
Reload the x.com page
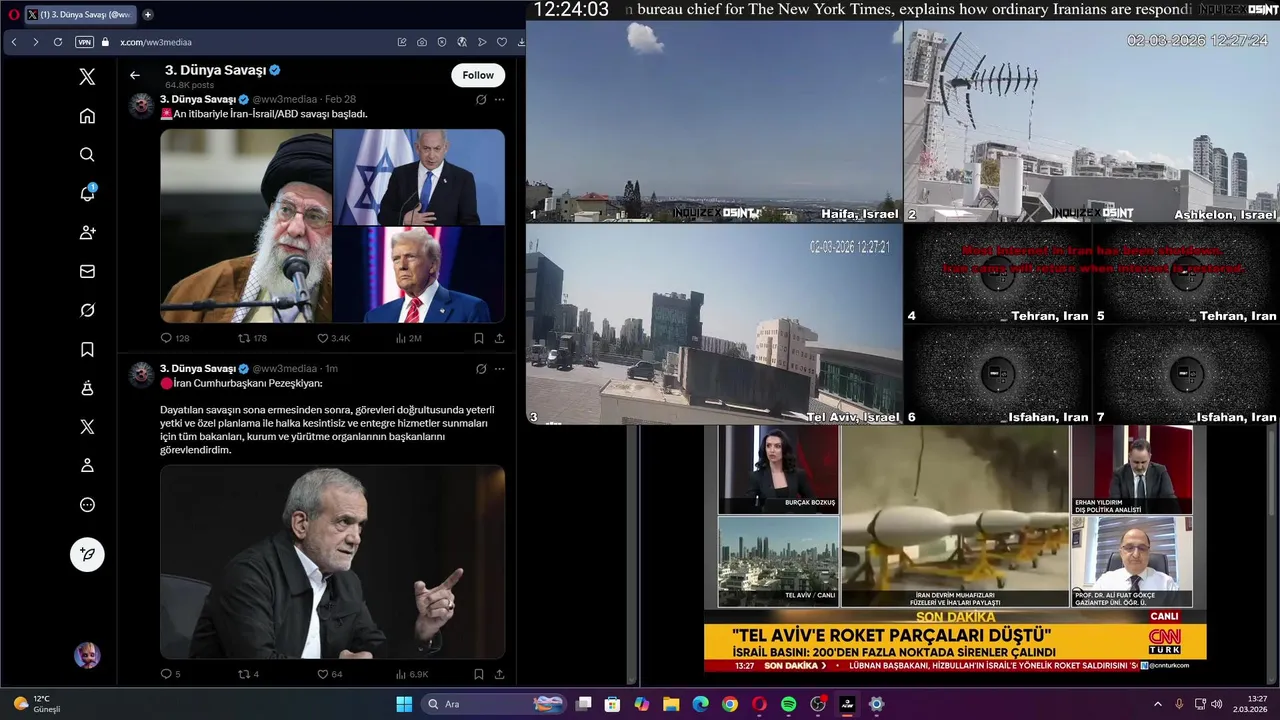(58, 42)
